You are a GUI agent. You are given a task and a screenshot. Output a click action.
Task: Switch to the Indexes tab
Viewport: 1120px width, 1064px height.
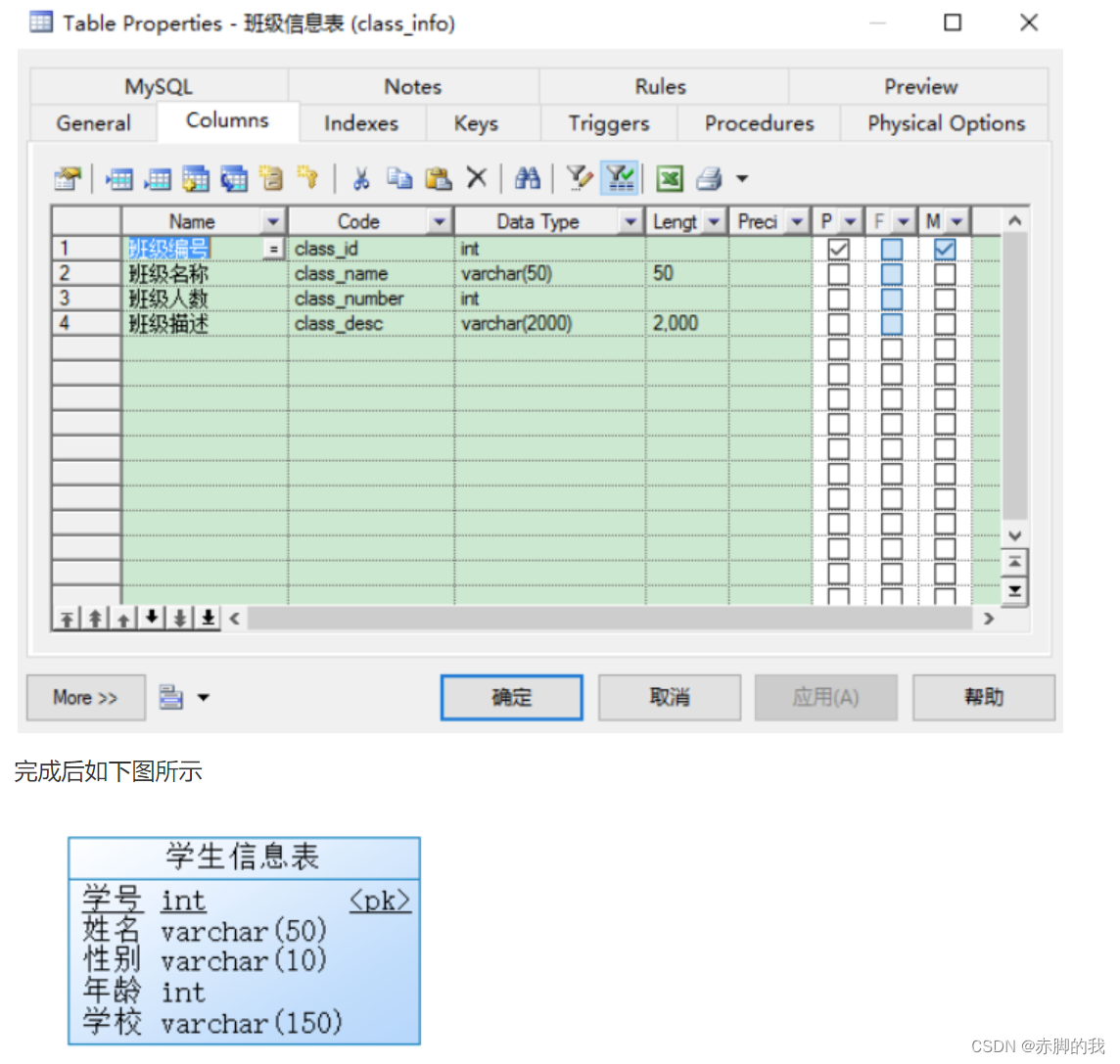[360, 123]
